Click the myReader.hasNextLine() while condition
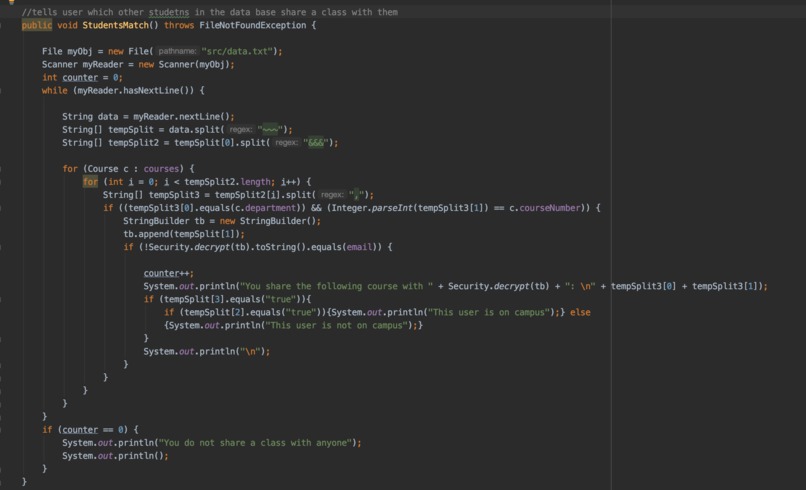 (133, 90)
